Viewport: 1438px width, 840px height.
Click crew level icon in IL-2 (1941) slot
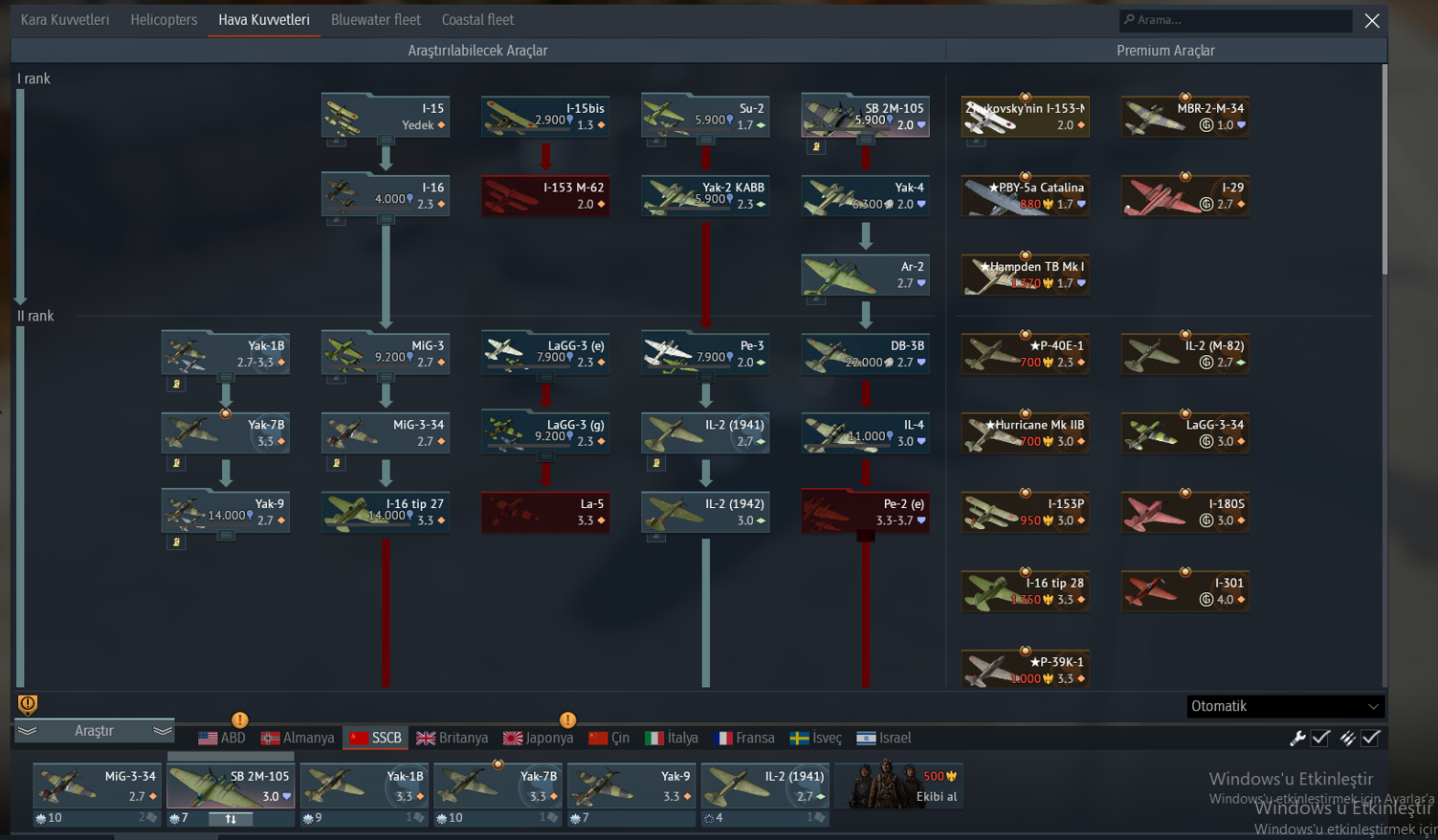click(x=709, y=818)
